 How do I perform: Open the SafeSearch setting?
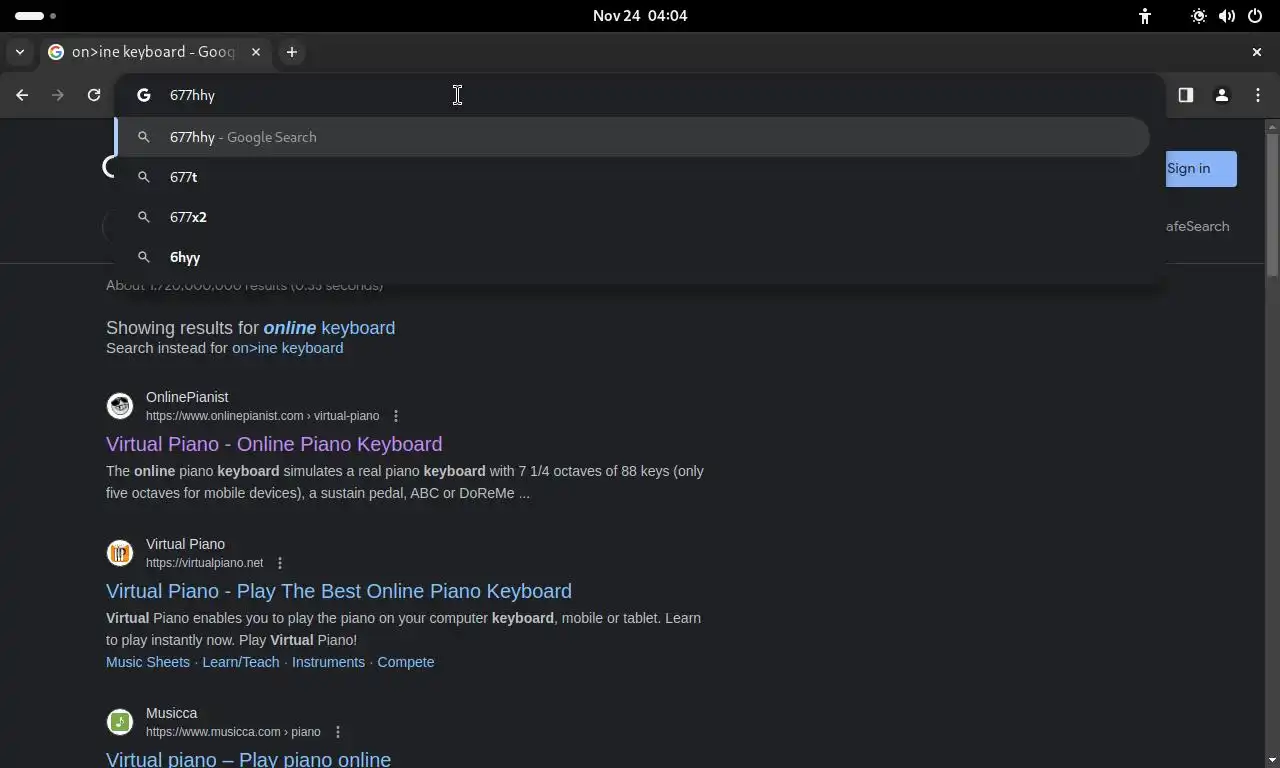coord(1197,226)
